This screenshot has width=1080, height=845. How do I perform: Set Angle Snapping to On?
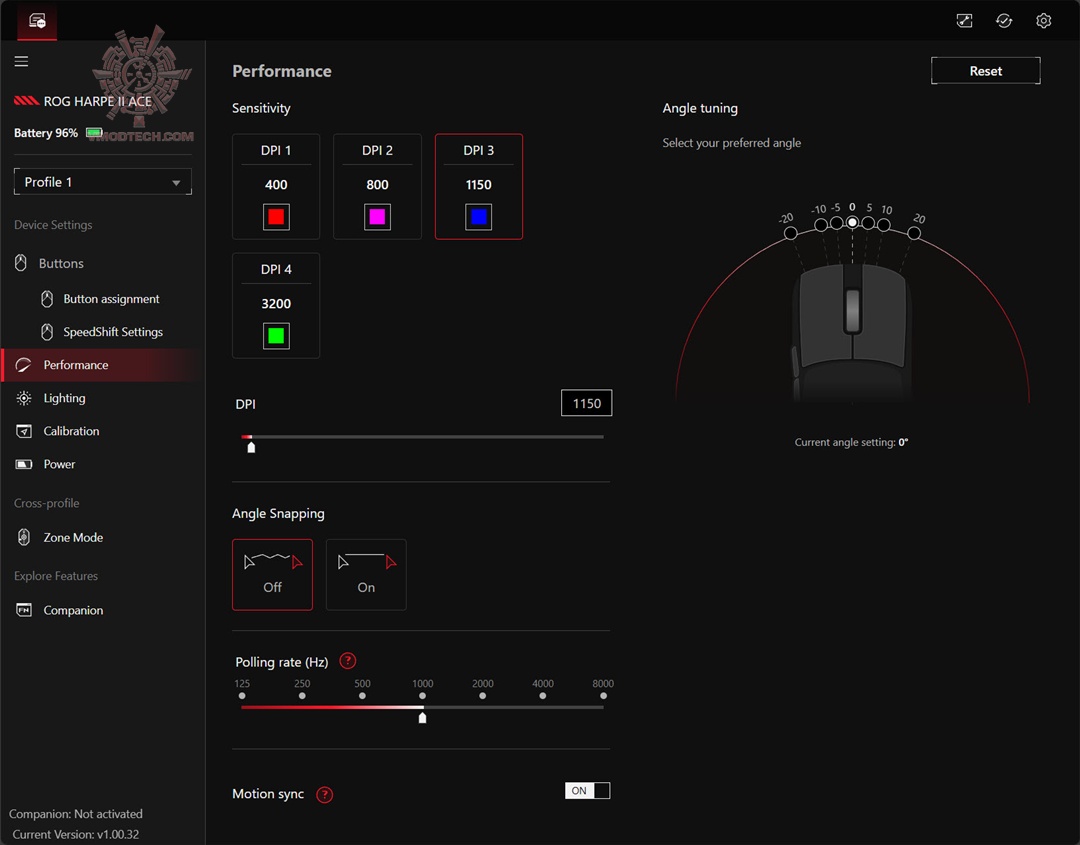366,574
